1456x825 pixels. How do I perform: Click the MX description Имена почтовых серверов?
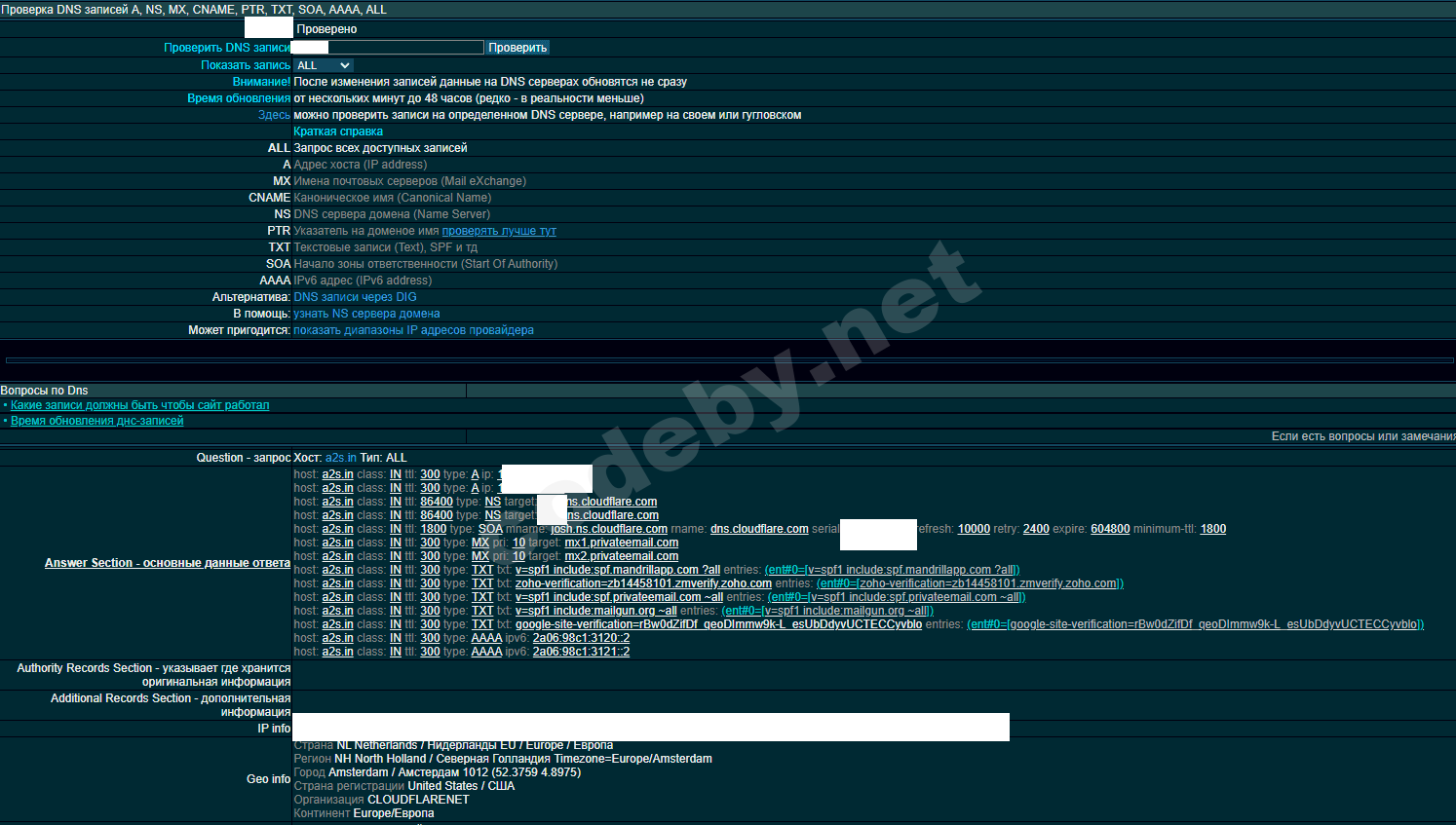(409, 181)
